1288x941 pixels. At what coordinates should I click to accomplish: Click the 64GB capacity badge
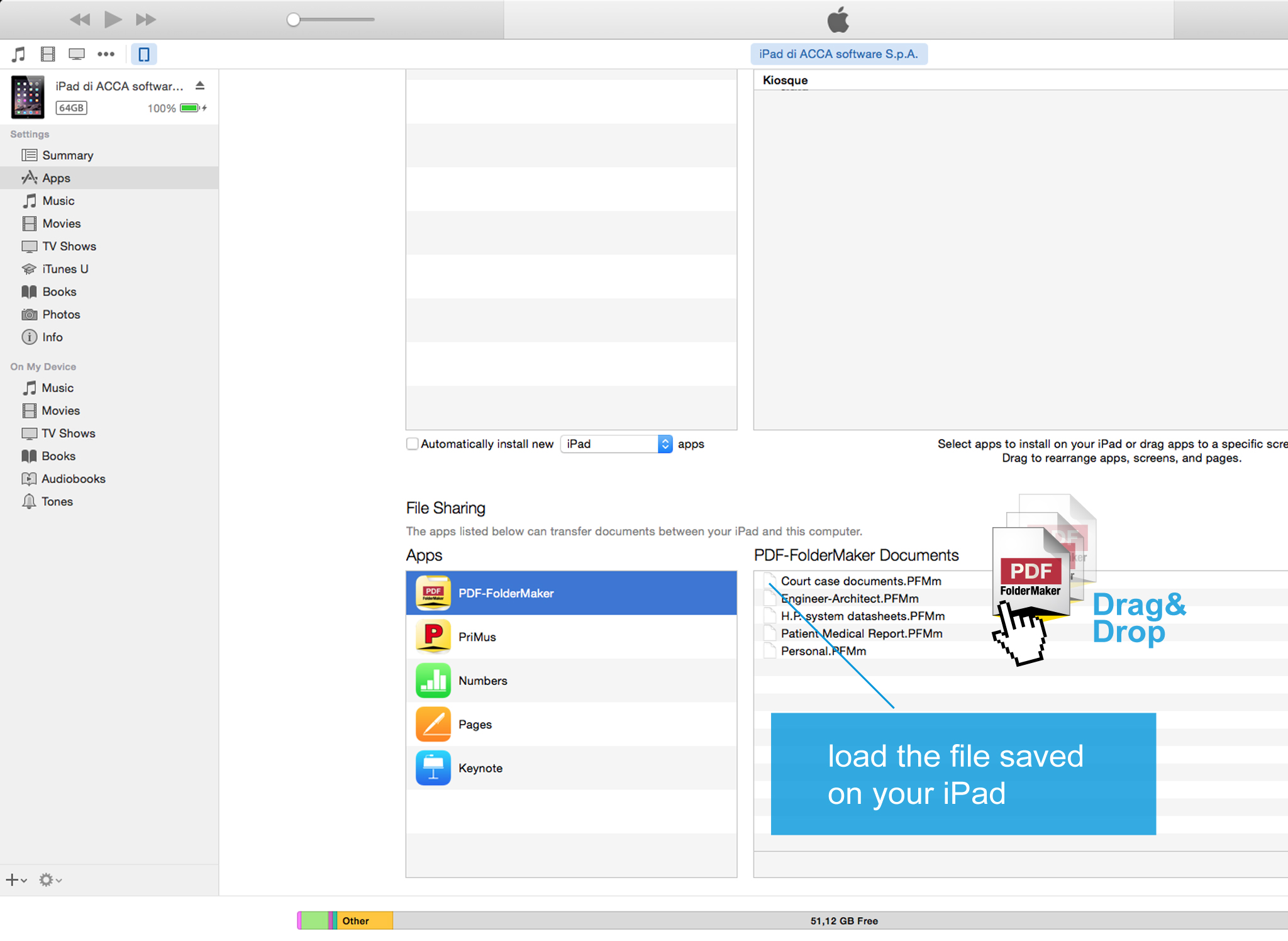click(x=71, y=108)
